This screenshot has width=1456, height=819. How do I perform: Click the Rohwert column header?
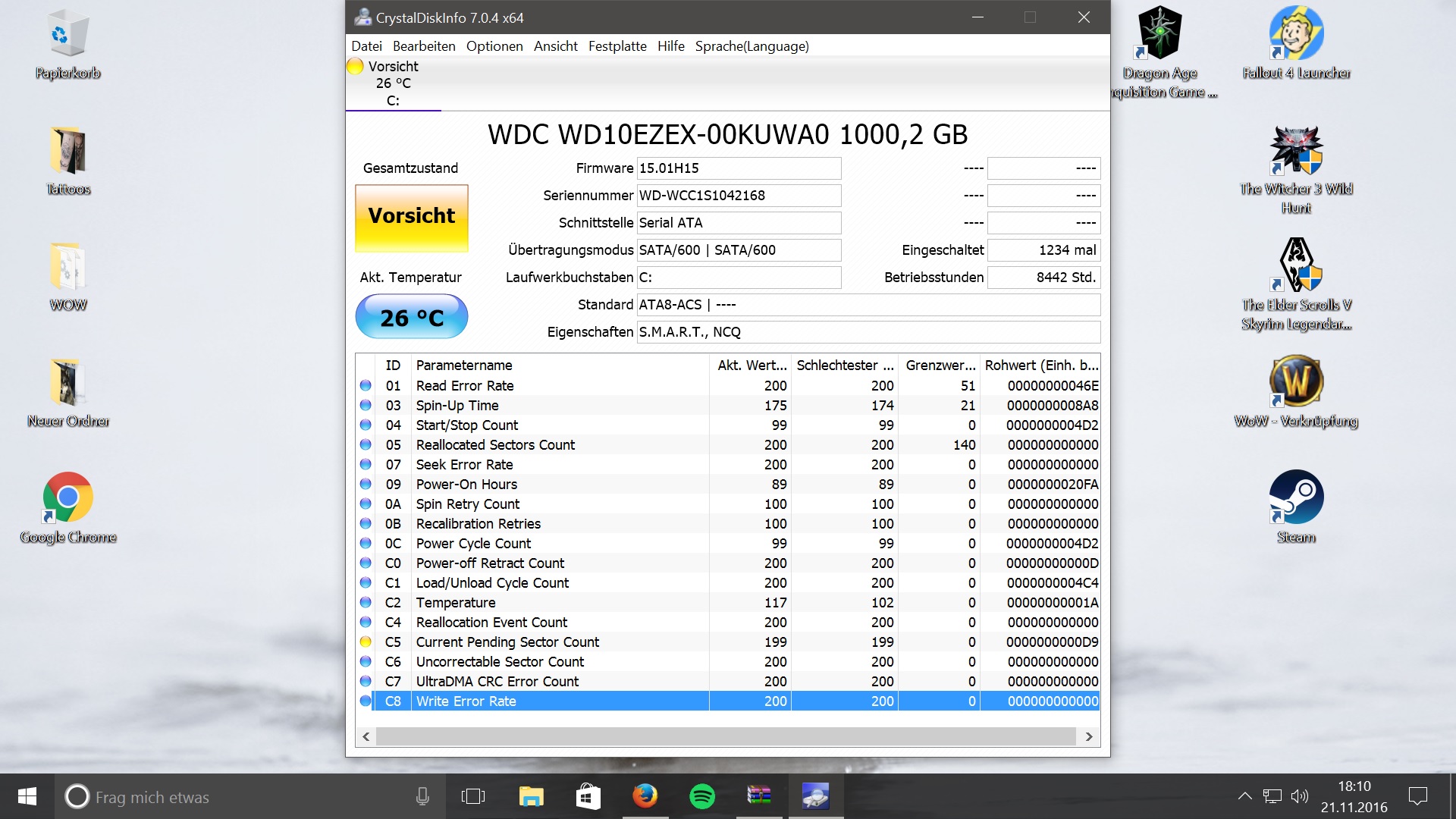point(1040,366)
